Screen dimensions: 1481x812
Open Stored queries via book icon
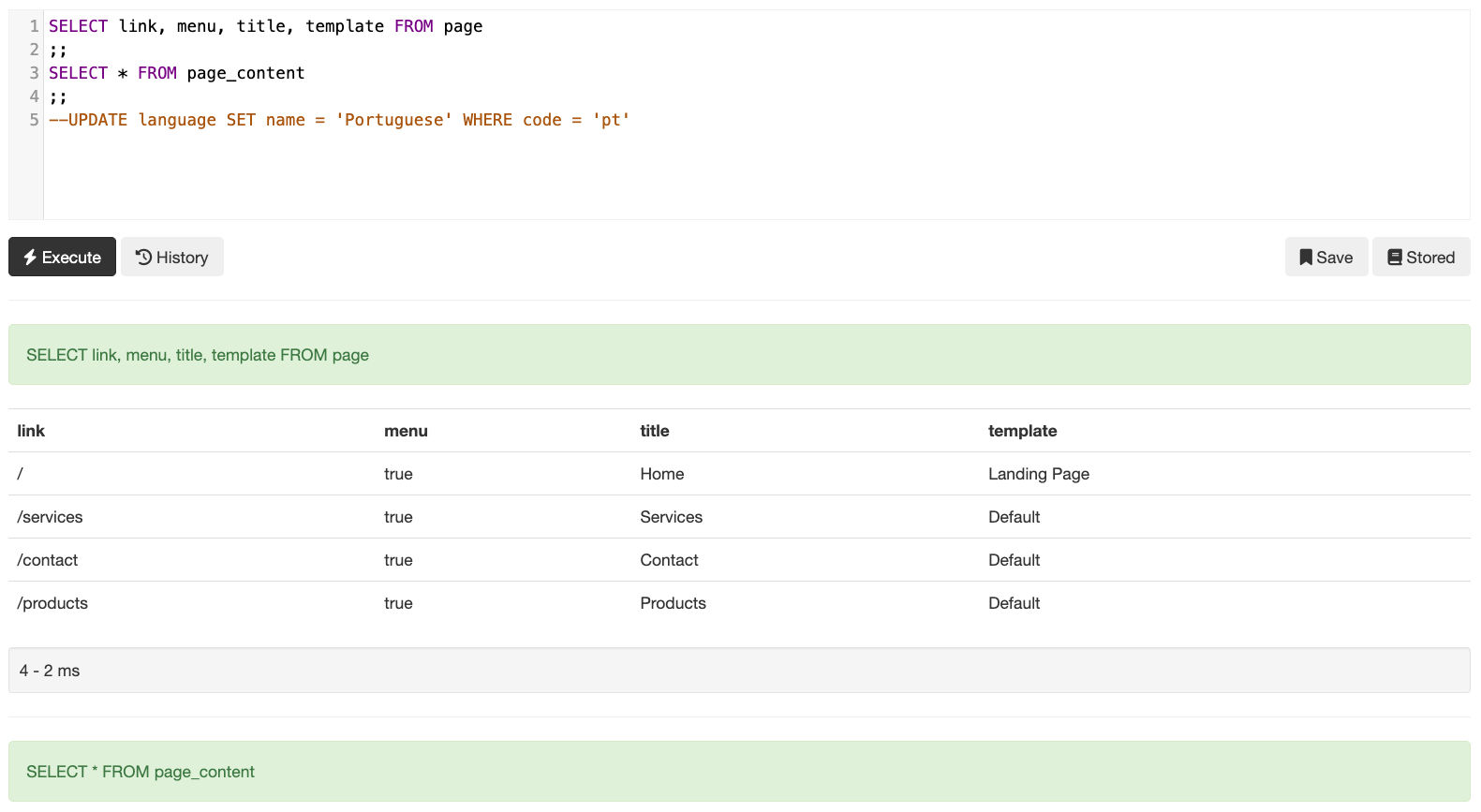pyautogui.click(x=1394, y=258)
